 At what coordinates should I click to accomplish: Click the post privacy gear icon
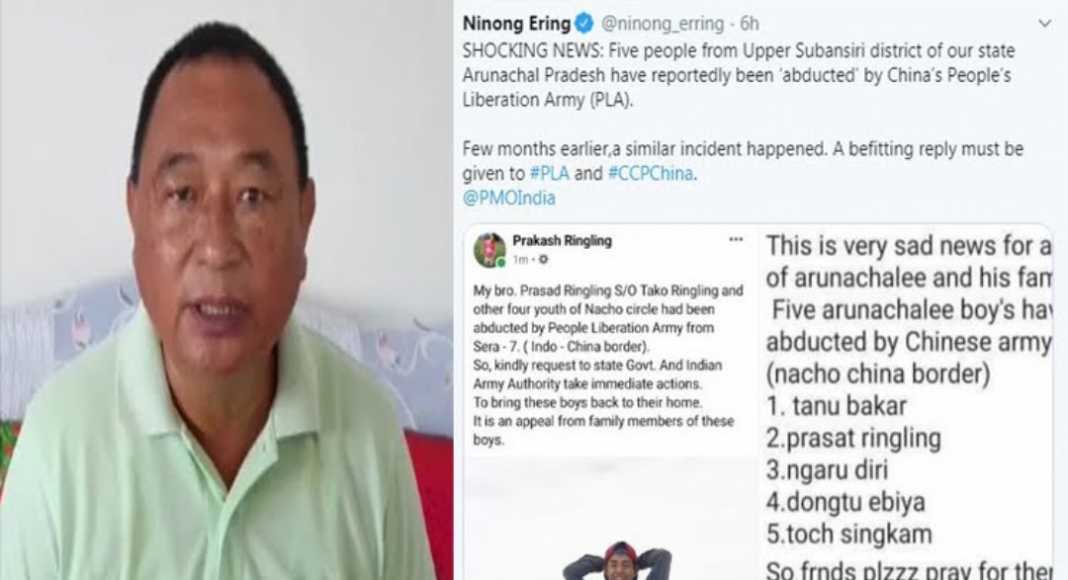click(543, 259)
